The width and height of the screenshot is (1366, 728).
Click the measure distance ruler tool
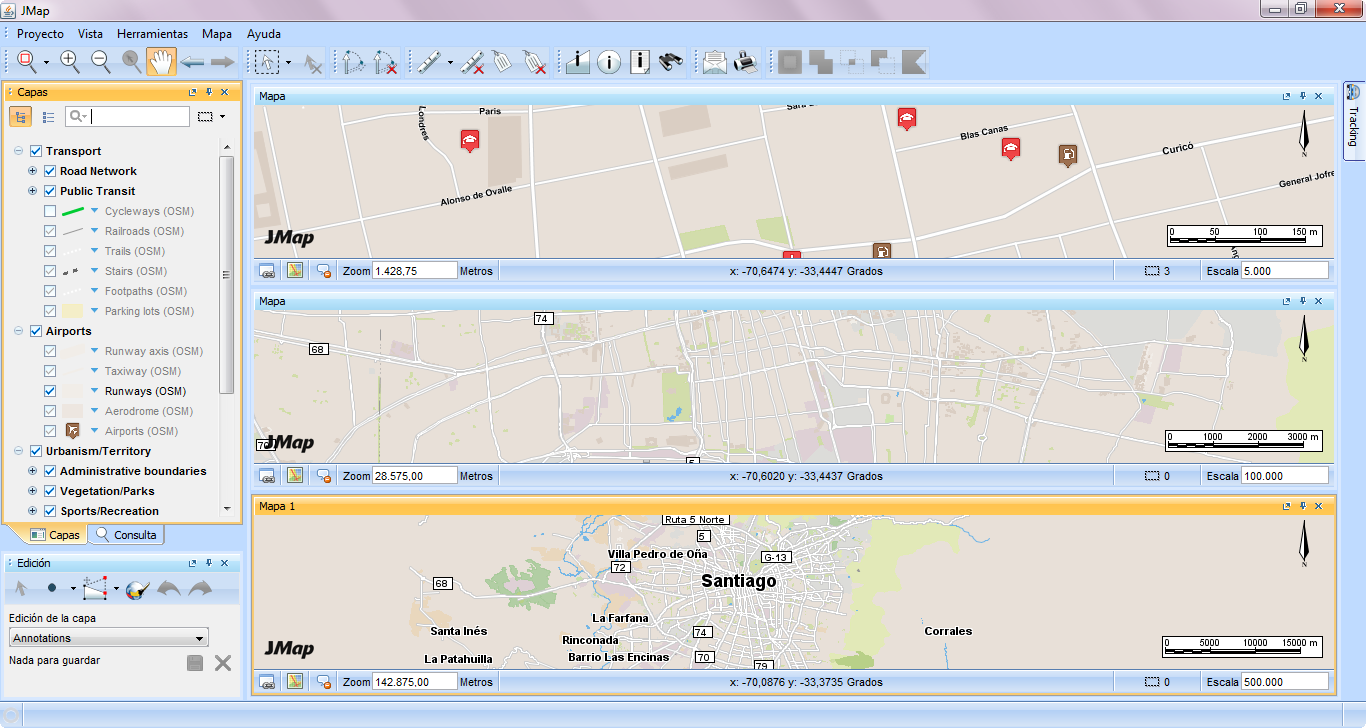428,62
